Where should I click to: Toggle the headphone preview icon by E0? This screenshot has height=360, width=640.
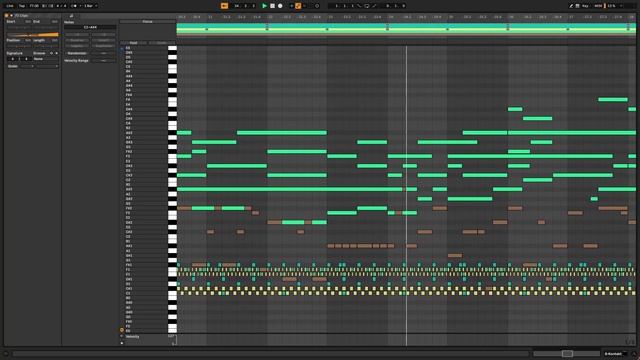tap(122, 330)
